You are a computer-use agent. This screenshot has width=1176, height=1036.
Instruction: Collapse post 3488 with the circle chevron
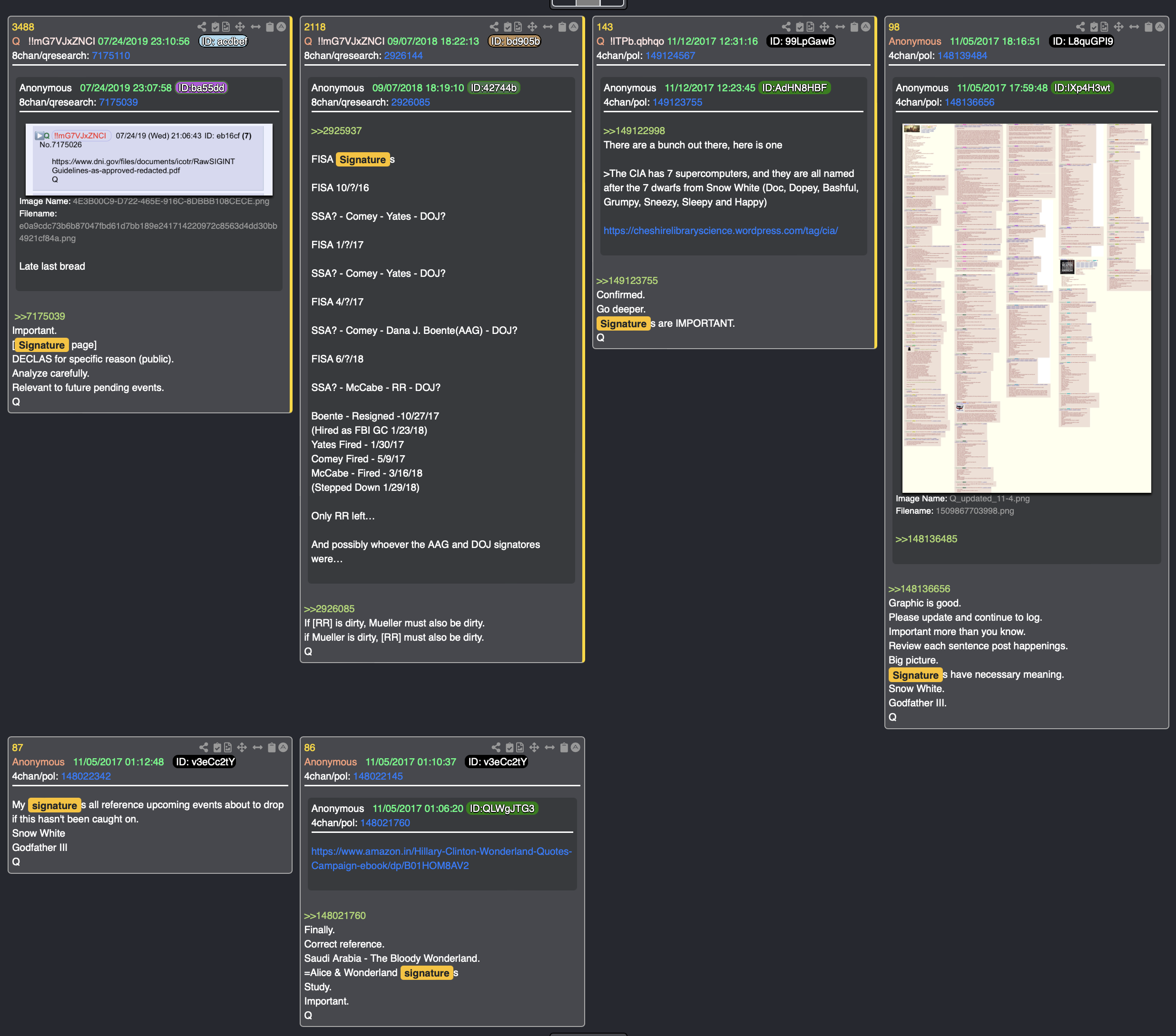(281, 27)
